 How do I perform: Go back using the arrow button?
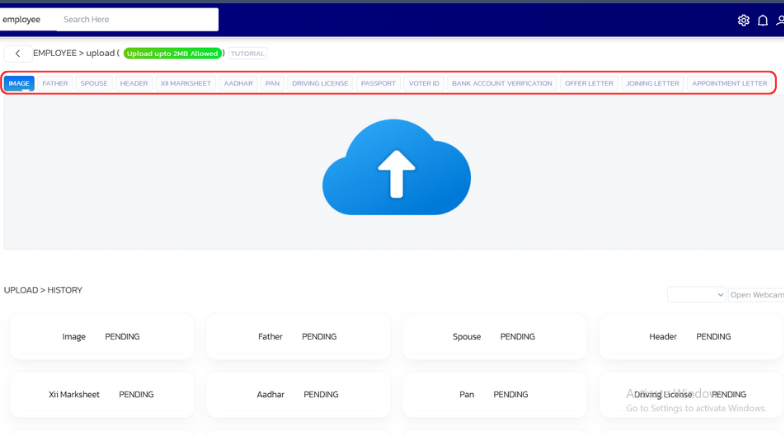point(18,54)
